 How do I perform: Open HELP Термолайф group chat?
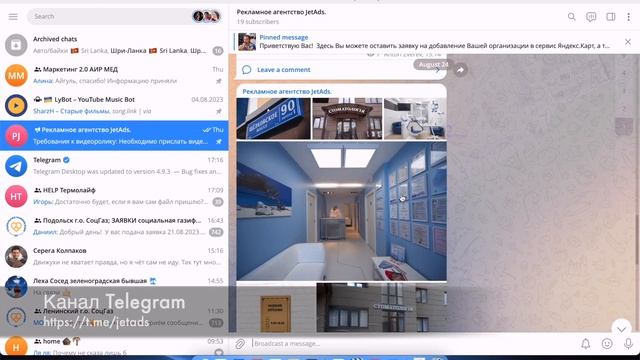point(114,196)
